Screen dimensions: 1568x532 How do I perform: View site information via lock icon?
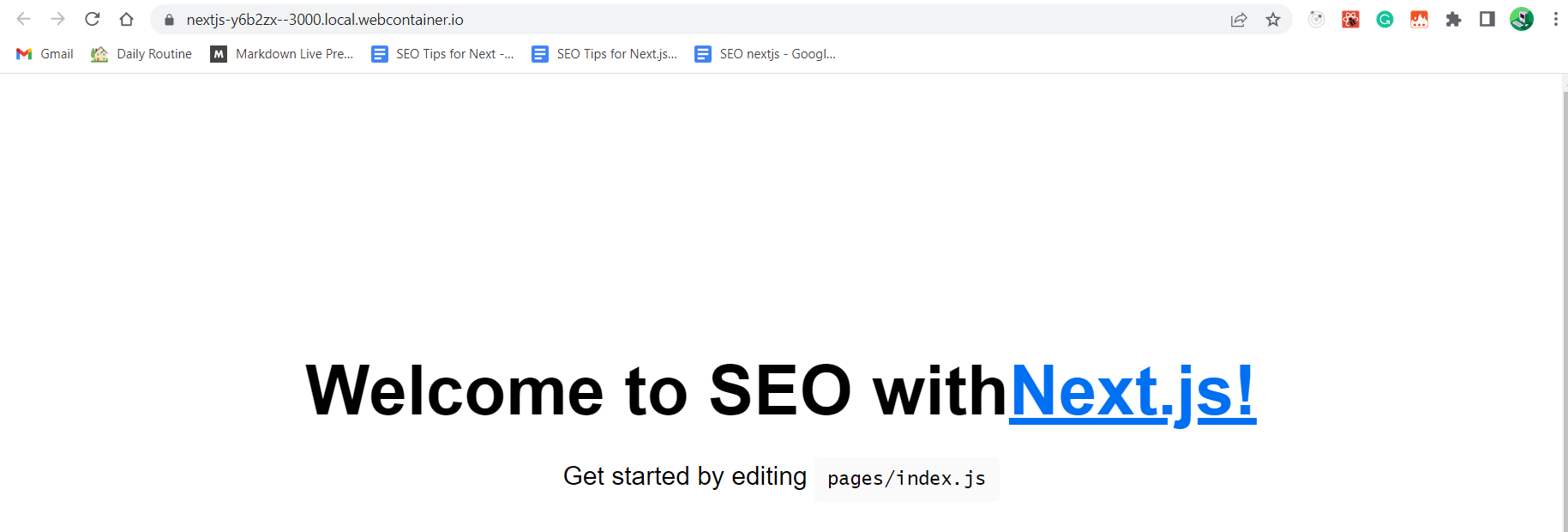click(169, 20)
